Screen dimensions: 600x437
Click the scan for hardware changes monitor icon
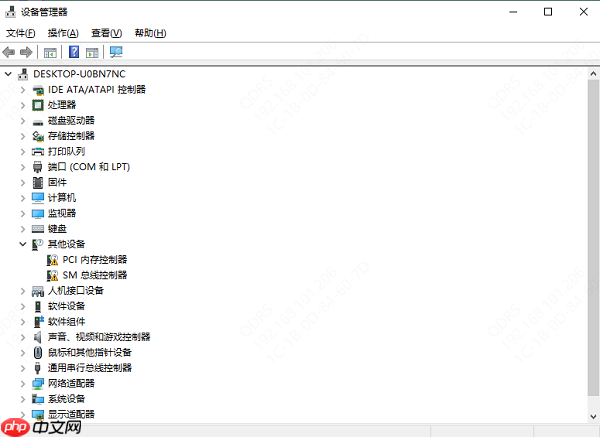click(116, 52)
